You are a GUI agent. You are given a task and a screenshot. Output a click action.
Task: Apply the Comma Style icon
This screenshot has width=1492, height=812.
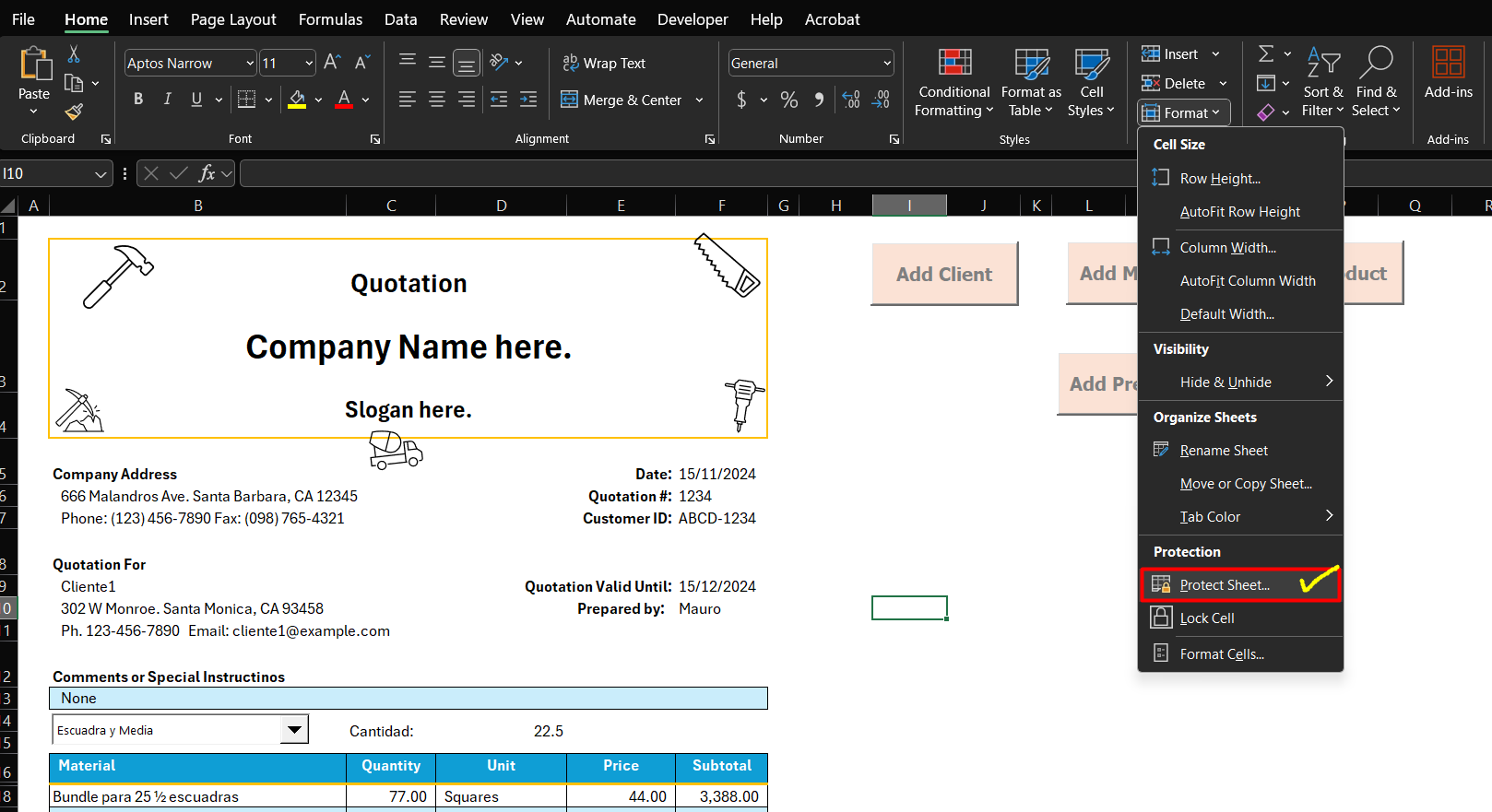(819, 100)
